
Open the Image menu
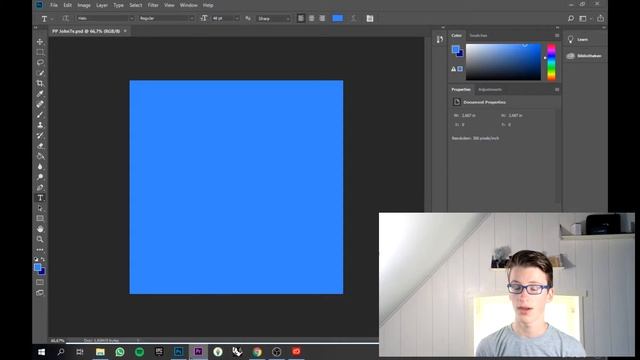[x=84, y=5]
